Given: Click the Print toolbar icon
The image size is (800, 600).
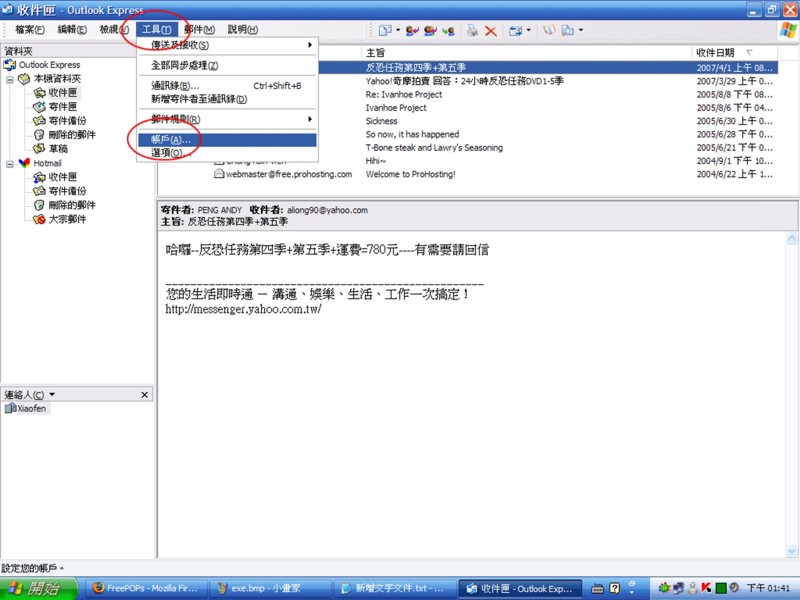Looking at the screenshot, I should click(x=472, y=30).
